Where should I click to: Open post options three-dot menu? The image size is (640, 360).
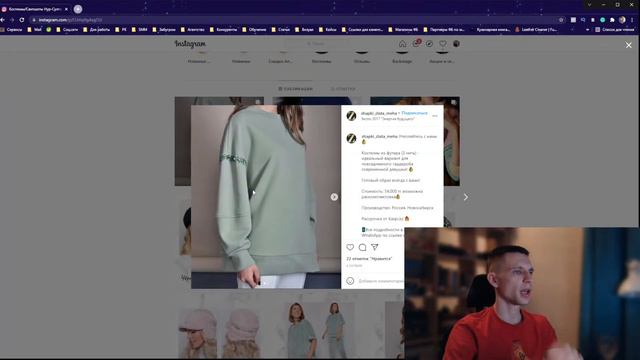point(435,116)
